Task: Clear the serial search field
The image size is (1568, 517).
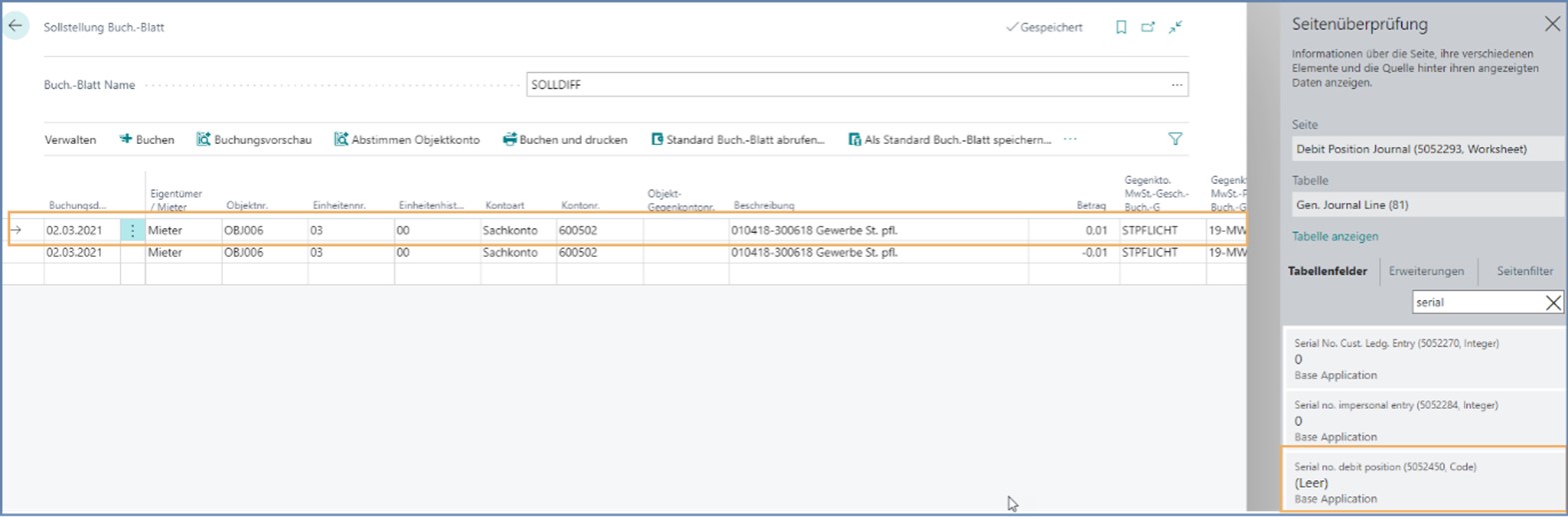Action: 1552,303
